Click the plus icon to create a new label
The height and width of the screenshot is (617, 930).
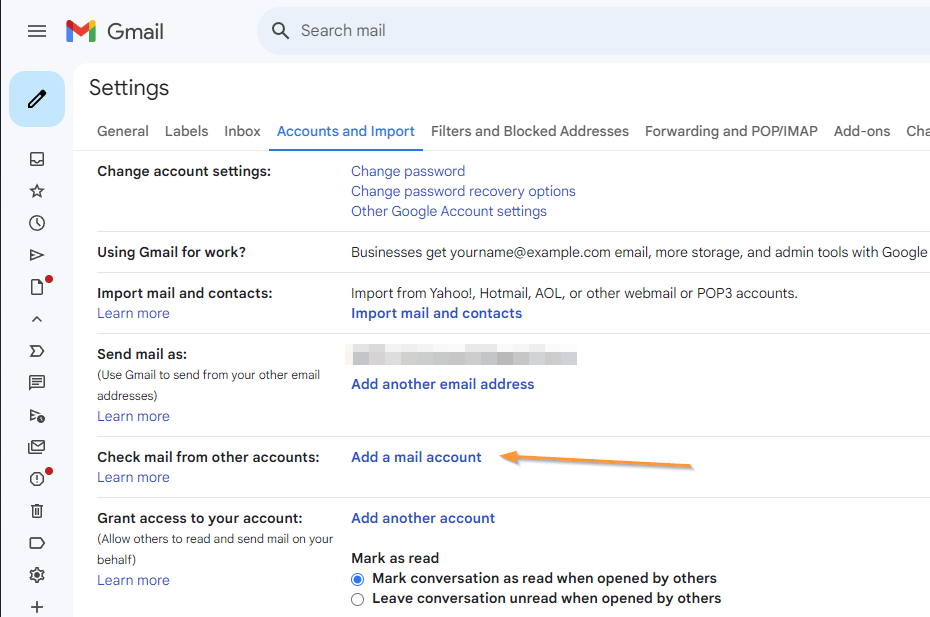coord(37,607)
